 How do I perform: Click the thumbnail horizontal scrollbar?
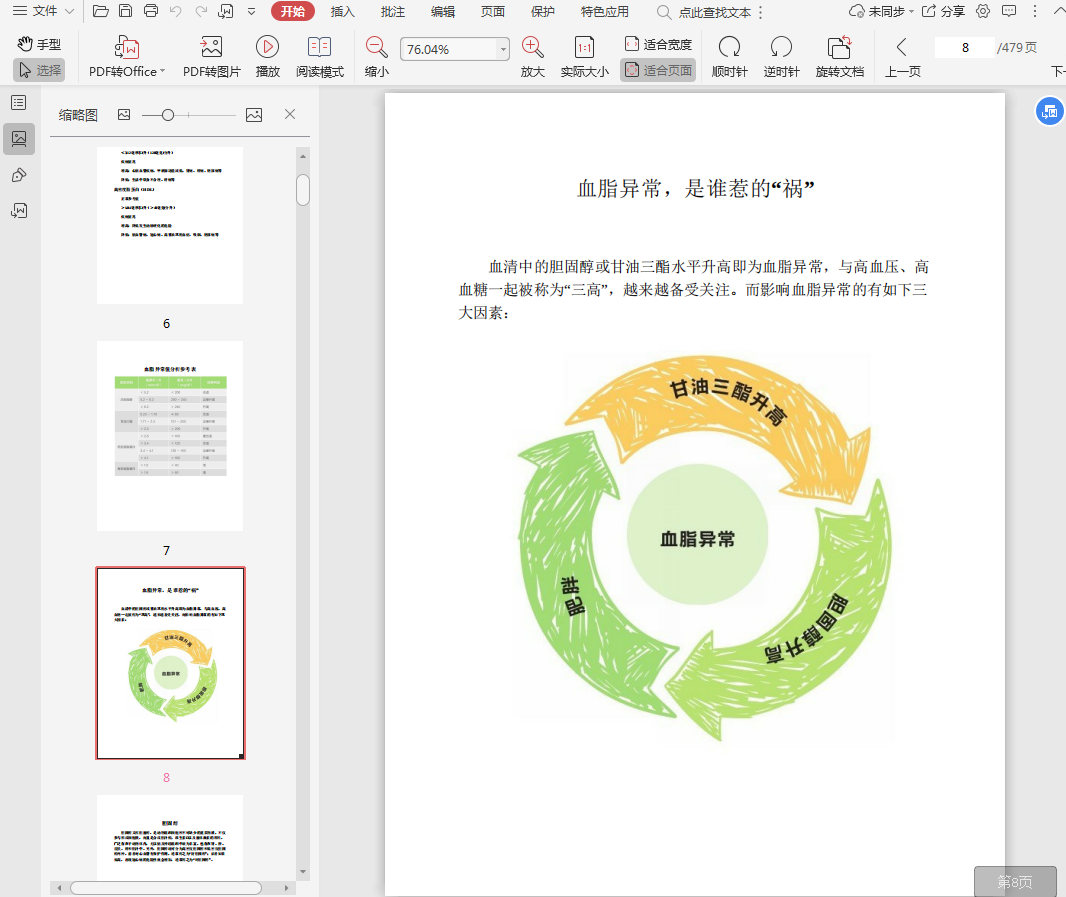point(166,888)
